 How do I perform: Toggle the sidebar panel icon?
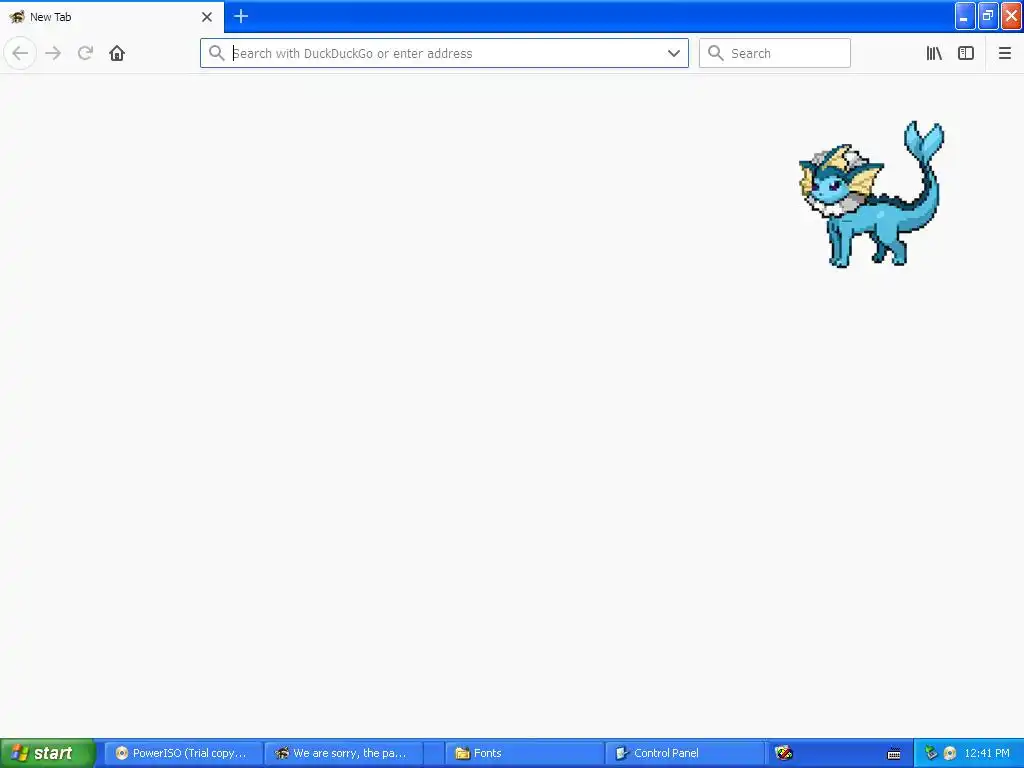pyautogui.click(x=966, y=53)
